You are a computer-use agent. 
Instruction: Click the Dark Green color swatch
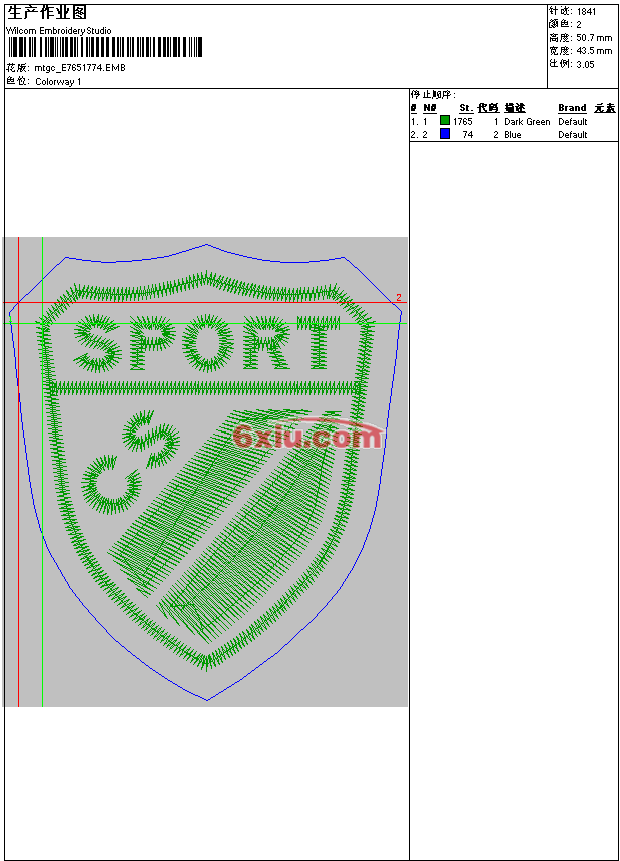tap(445, 121)
